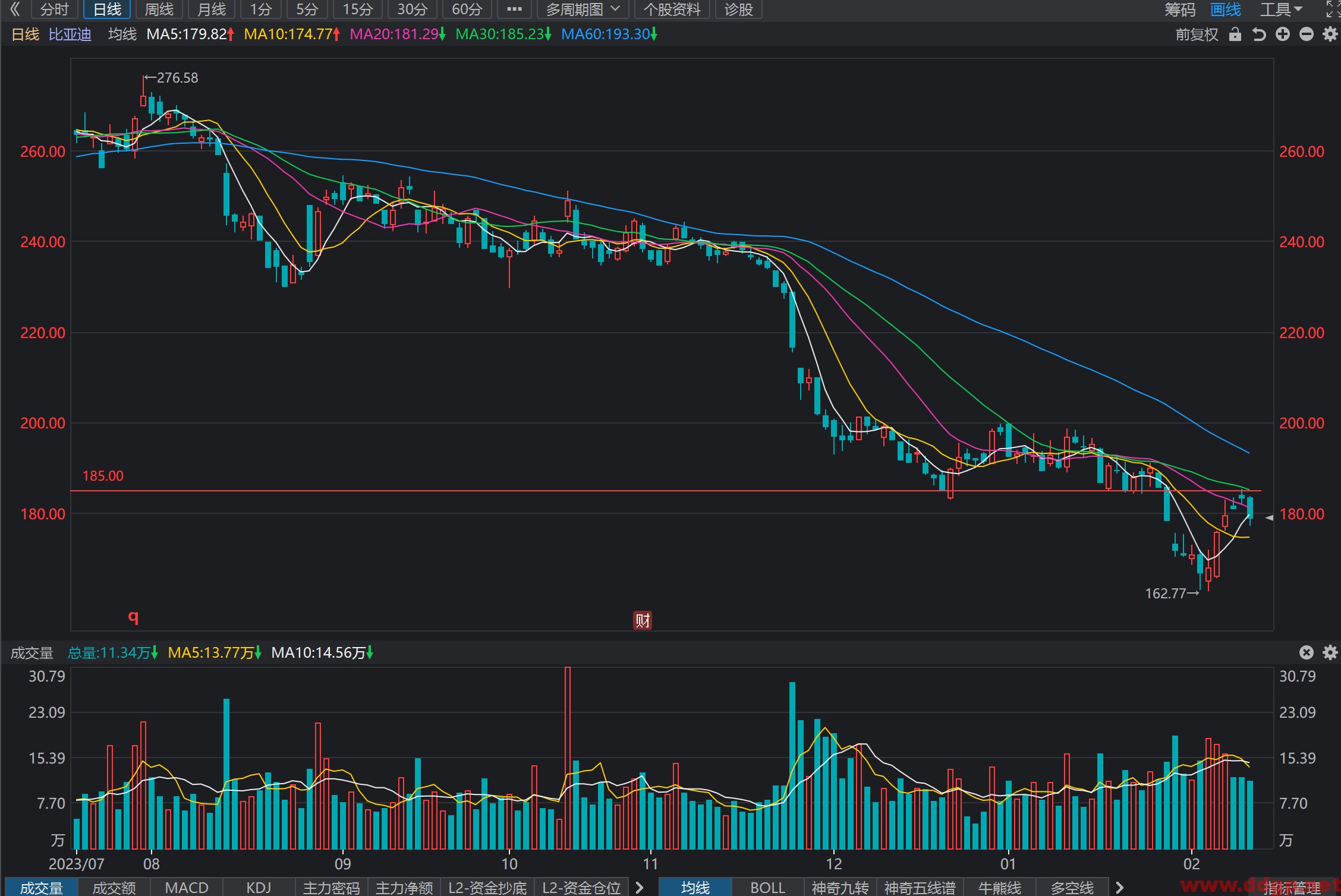The width and height of the screenshot is (1341, 896).
Task: Click the current price arrow marker
Action: pos(1269,518)
